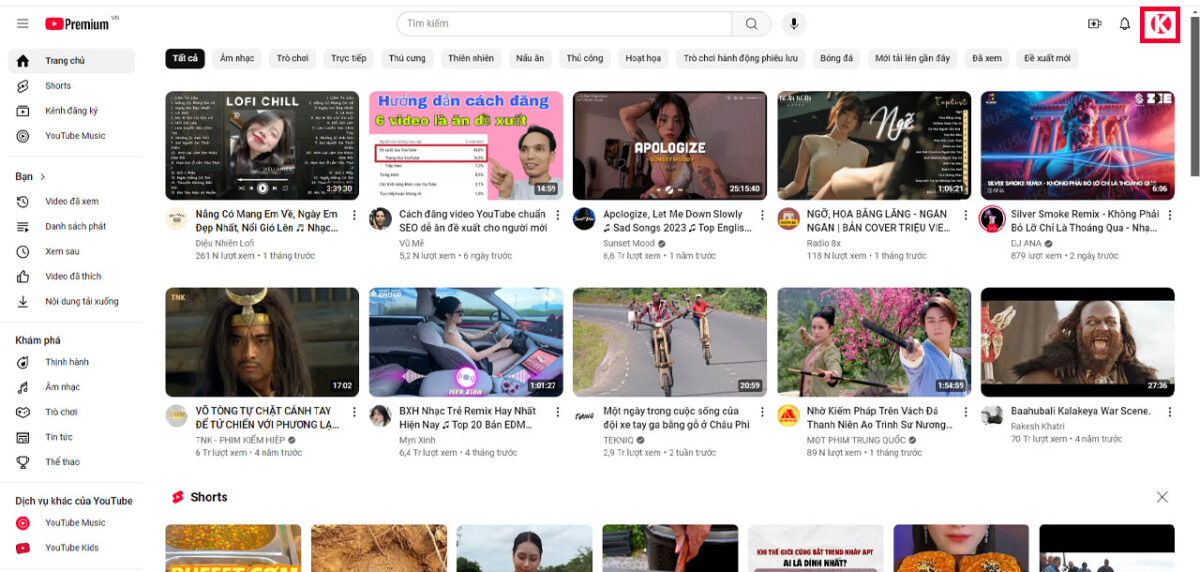Open Danh sách phát in sidebar
Image resolution: width=1200 pixels, height=572 pixels.
click(x=71, y=227)
